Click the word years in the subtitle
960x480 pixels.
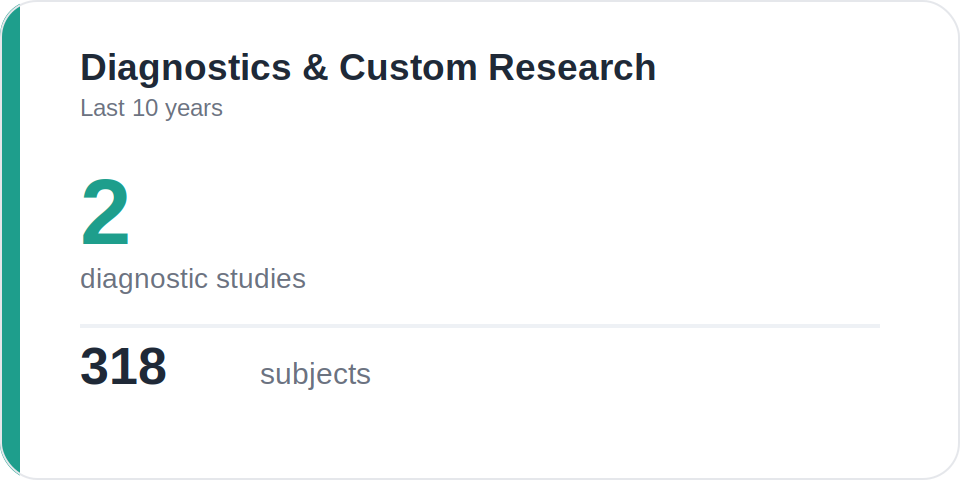tap(194, 110)
